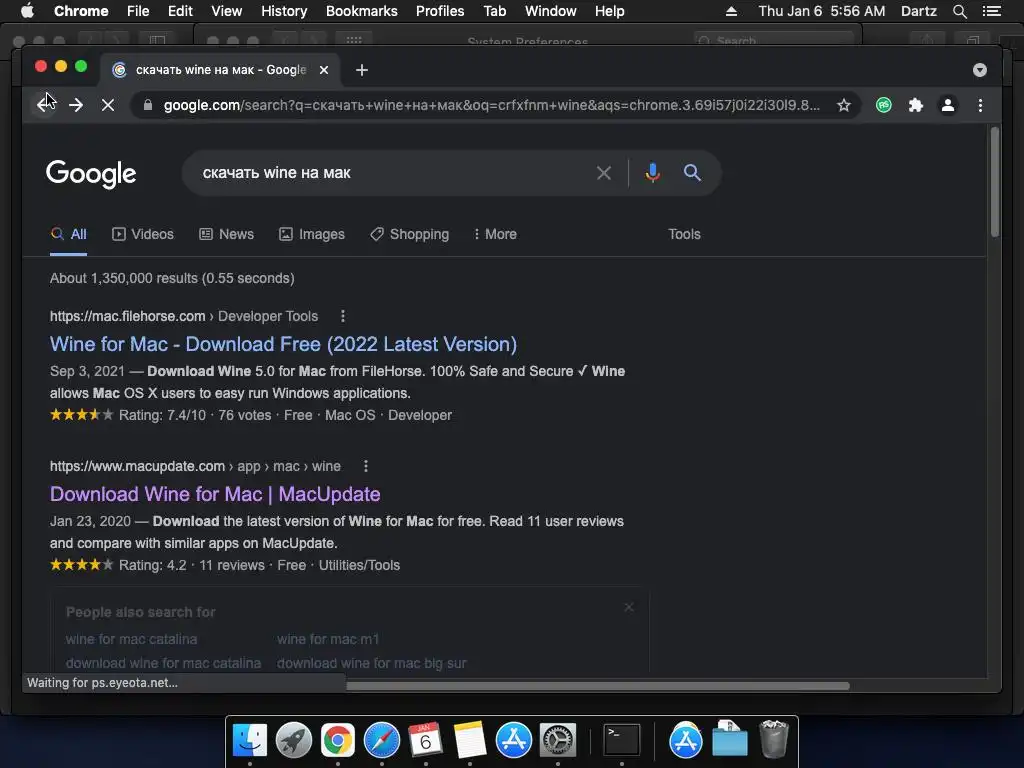The width and height of the screenshot is (1024, 768).
Task: Open System Preferences from the Dock
Action: [x=558, y=740]
